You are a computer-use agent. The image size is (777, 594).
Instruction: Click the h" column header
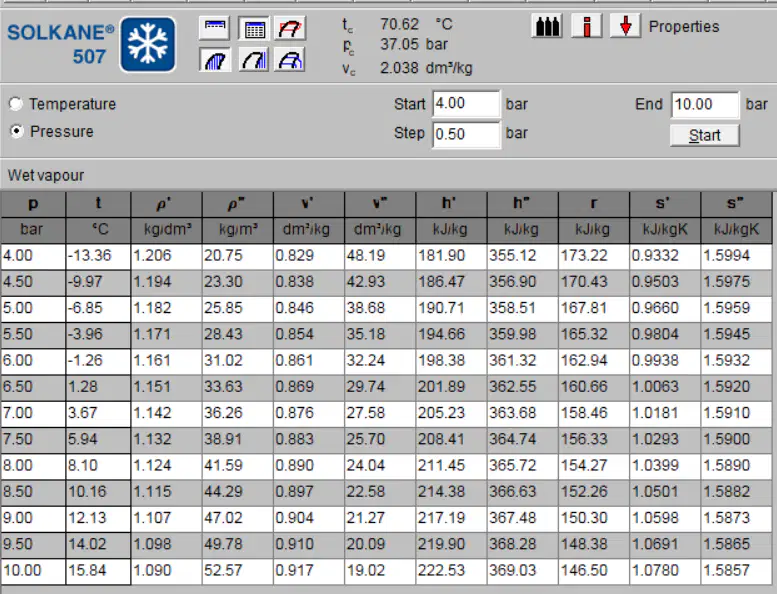coord(522,204)
